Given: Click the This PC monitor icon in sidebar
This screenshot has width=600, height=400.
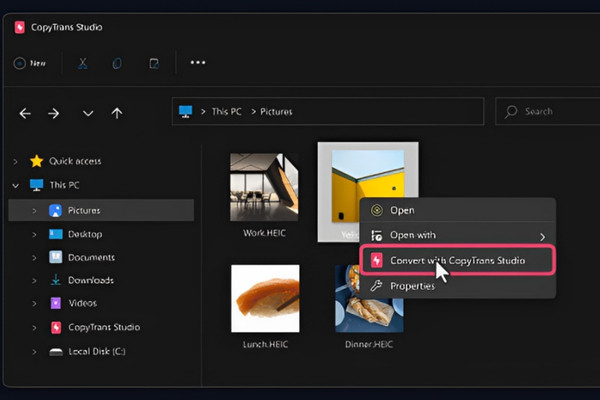Looking at the screenshot, I should [36, 185].
